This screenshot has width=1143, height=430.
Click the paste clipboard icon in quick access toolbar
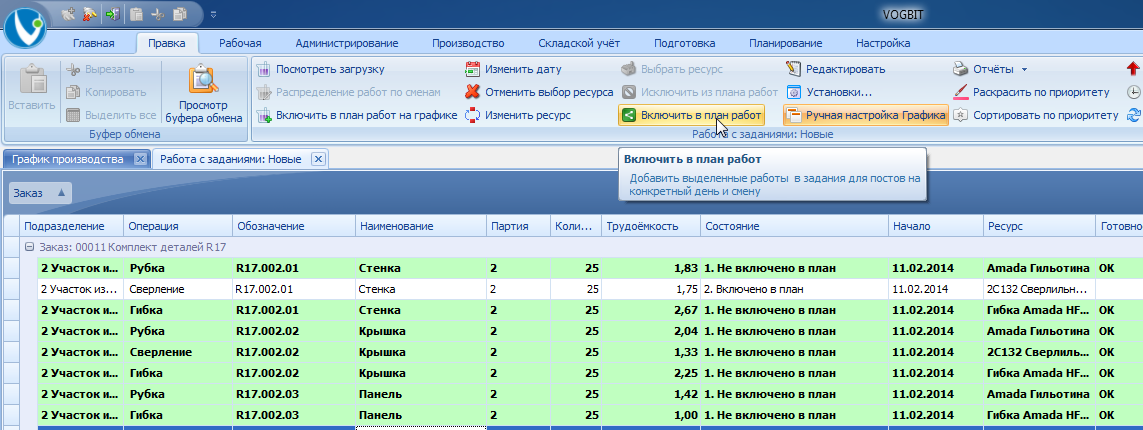click(136, 13)
